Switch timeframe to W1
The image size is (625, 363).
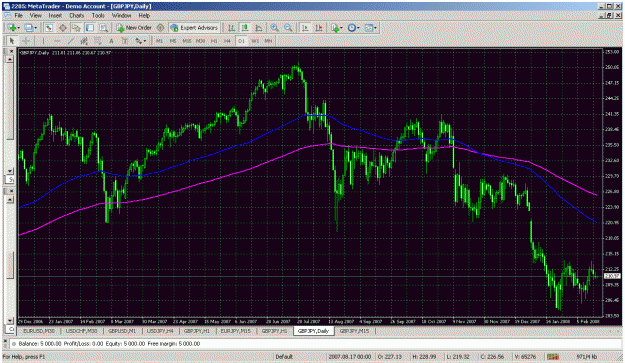pos(255,41)
